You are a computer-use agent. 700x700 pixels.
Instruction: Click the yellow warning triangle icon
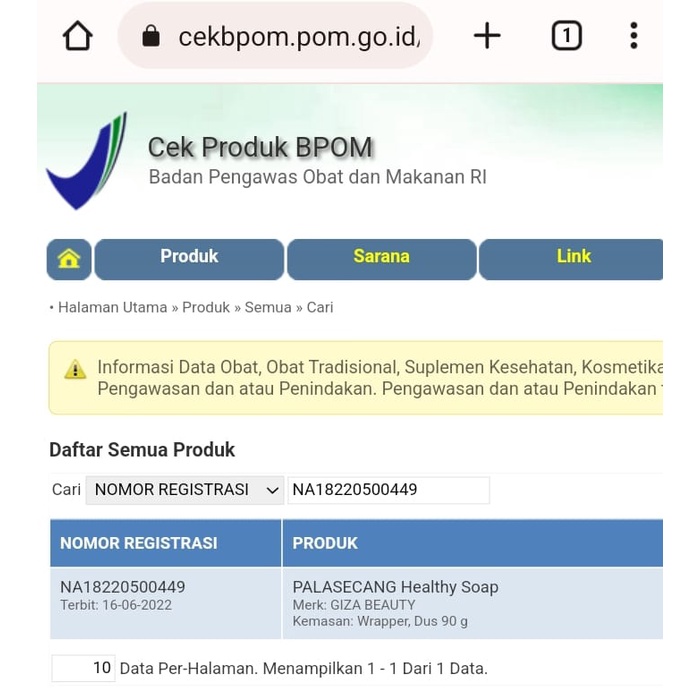pyautogui.click(x=75, y=370)
